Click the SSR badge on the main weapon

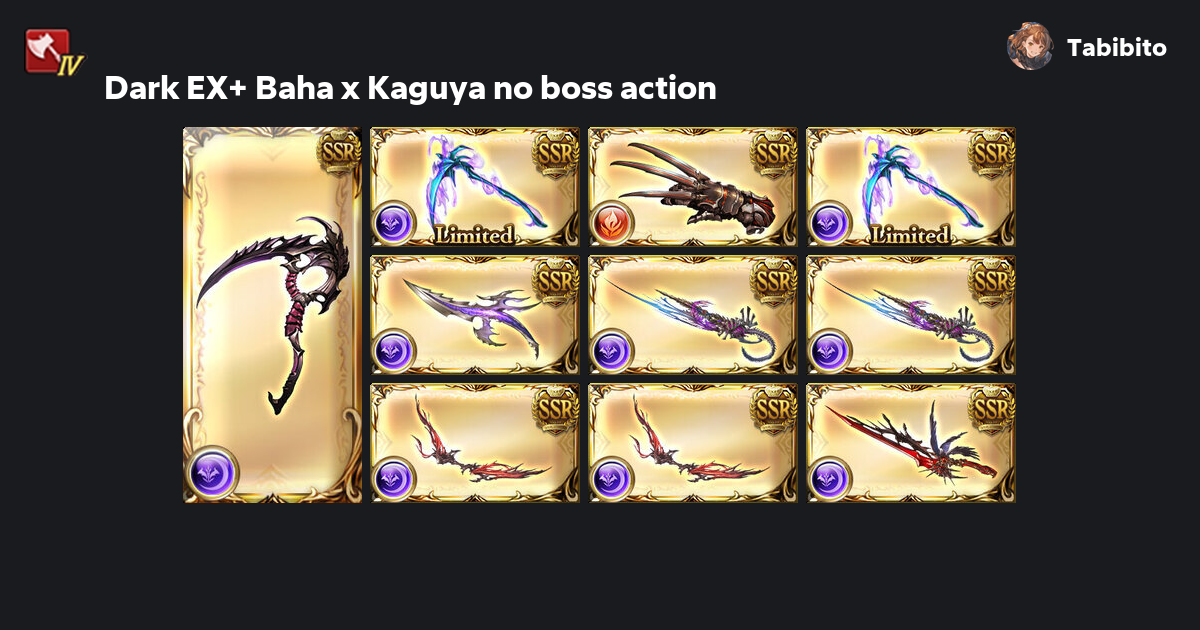pos(338,153)
